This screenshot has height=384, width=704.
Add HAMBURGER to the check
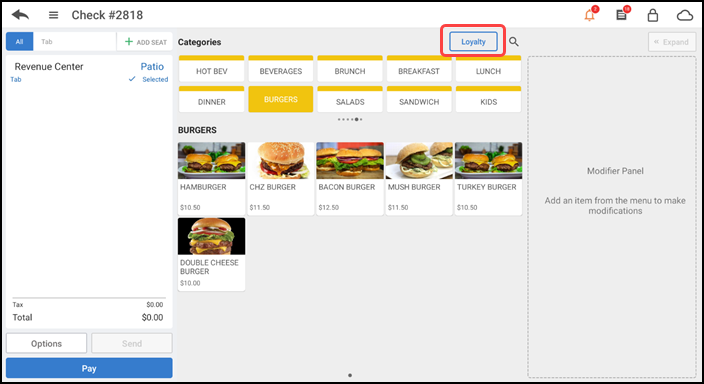[211, 179]
